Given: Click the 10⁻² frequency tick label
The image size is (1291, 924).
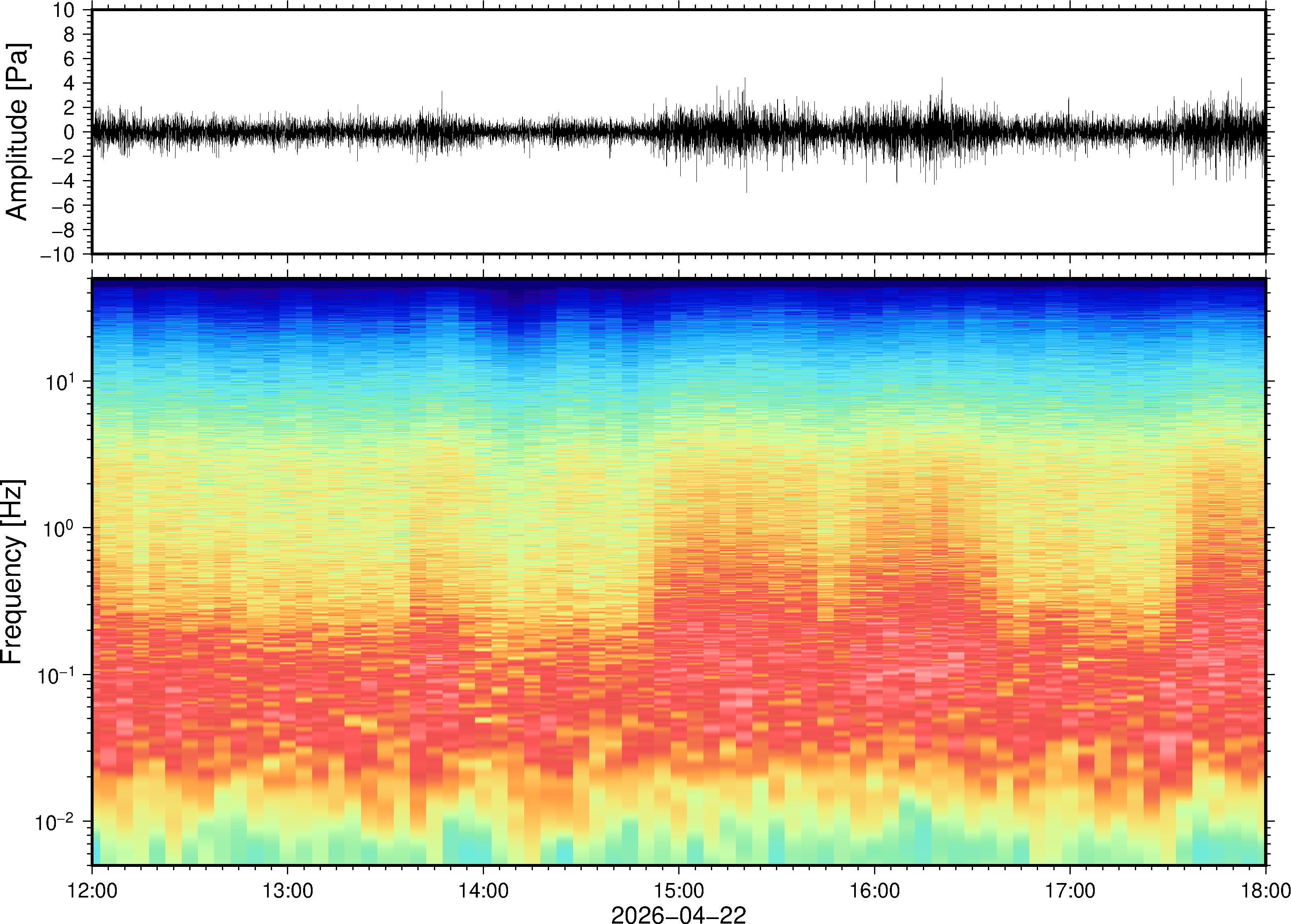Looking at the screenshot, I should 55,823.
